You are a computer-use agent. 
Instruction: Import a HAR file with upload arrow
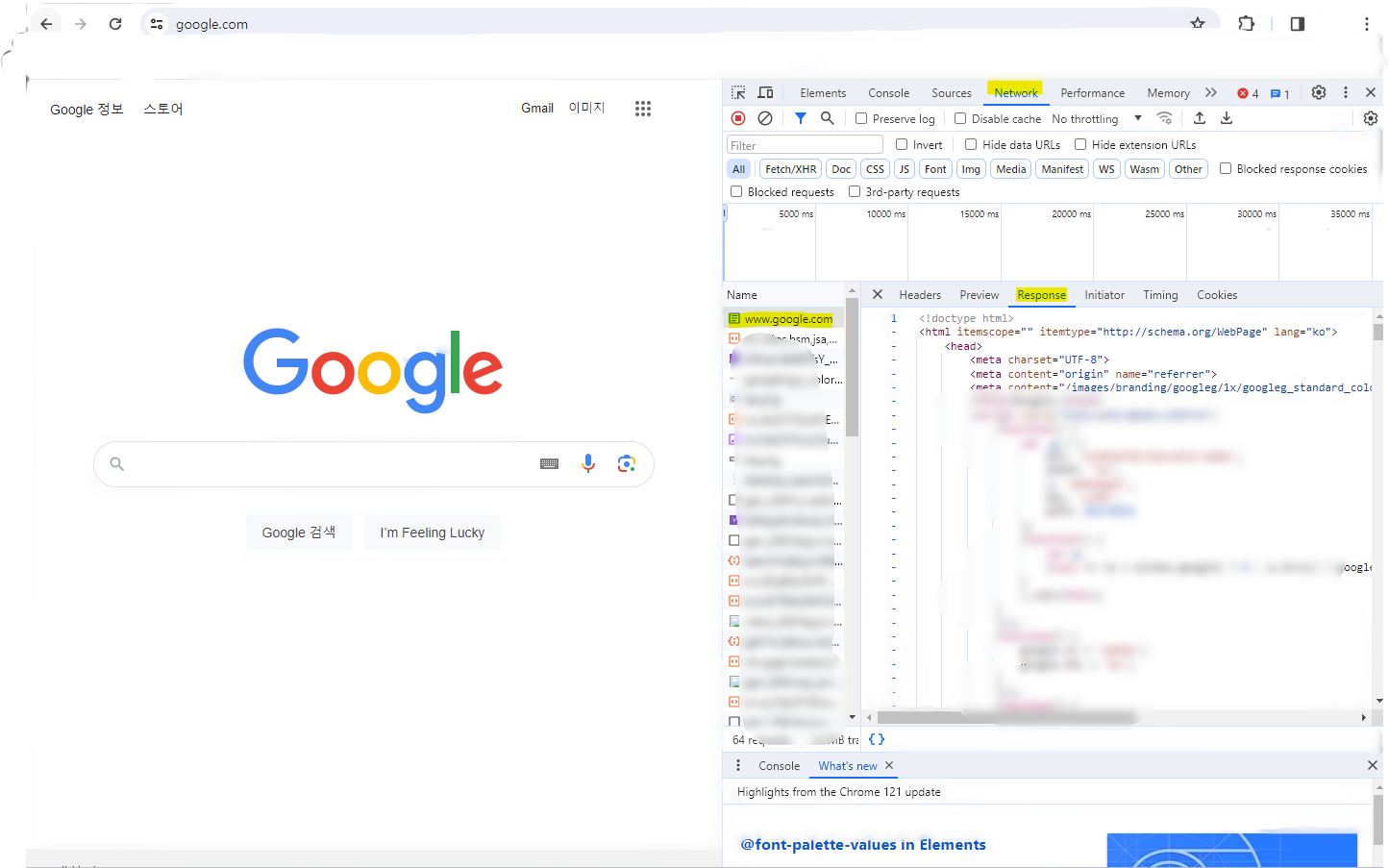point(1200,118)
